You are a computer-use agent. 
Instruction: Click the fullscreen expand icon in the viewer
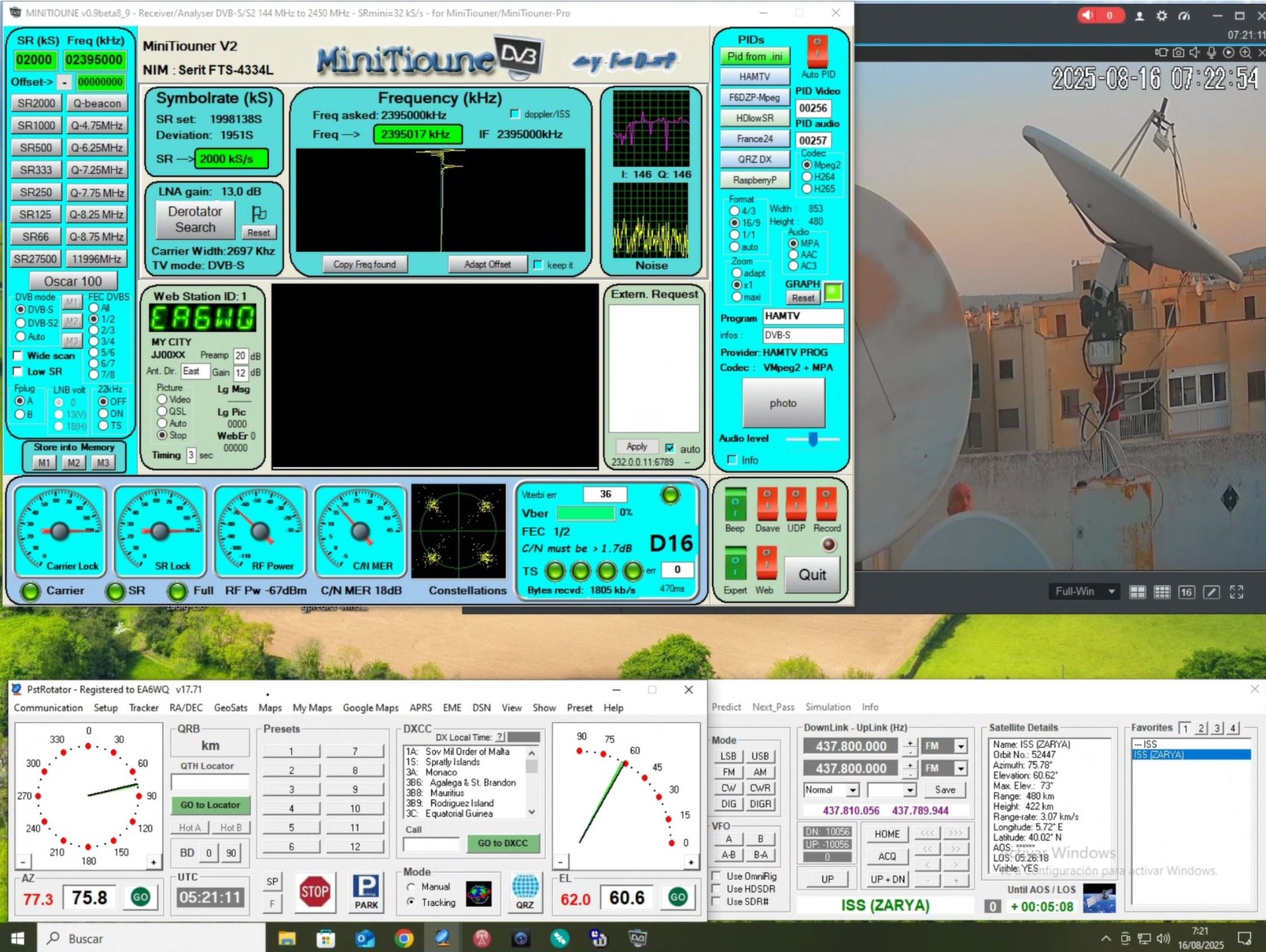(1237, 592)
